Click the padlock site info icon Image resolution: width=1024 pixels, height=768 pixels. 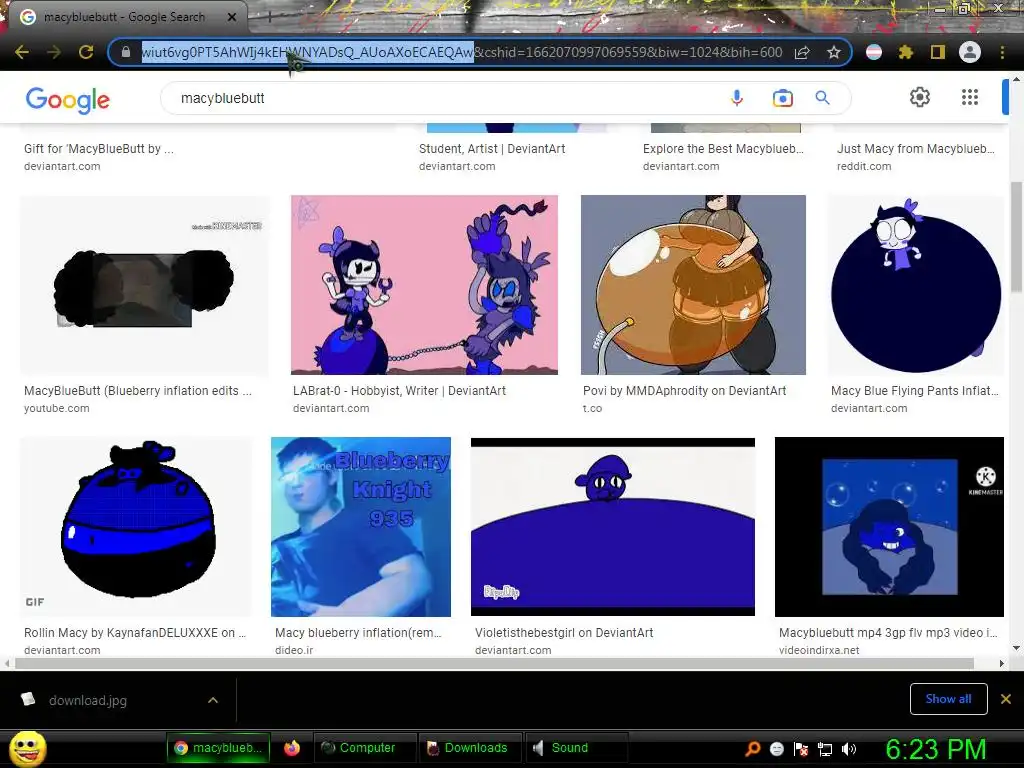[x=126, y=52]
